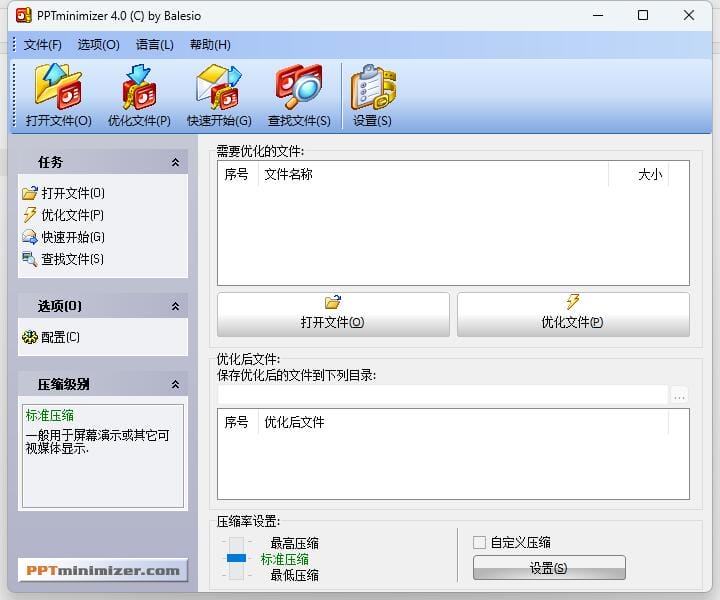
Task: Open 设置(S) from the toolbar
Action: [372, 95]
